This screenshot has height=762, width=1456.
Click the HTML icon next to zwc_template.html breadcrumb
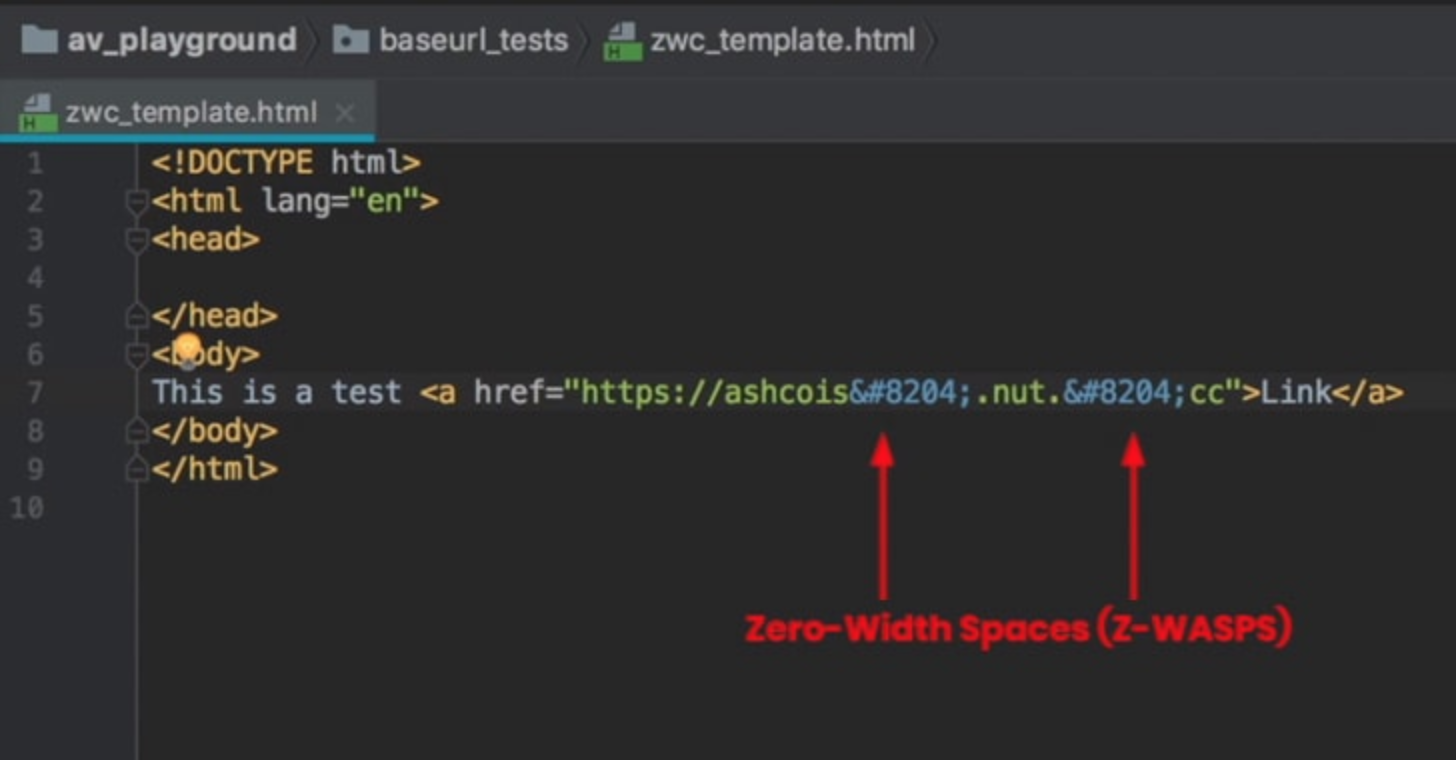[621, 39]
